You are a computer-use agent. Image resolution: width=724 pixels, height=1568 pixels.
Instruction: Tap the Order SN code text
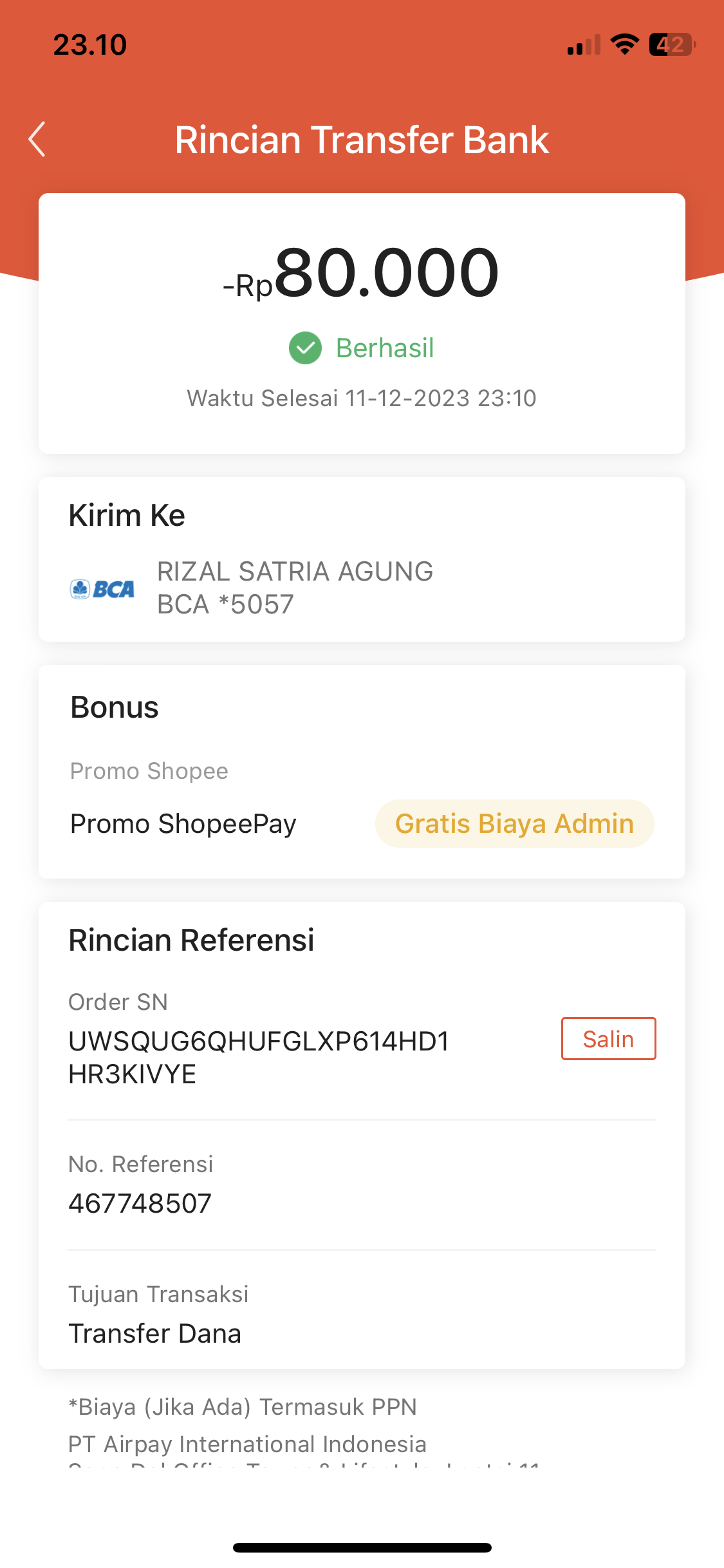pyautogui.click(x=259, y=1057)
